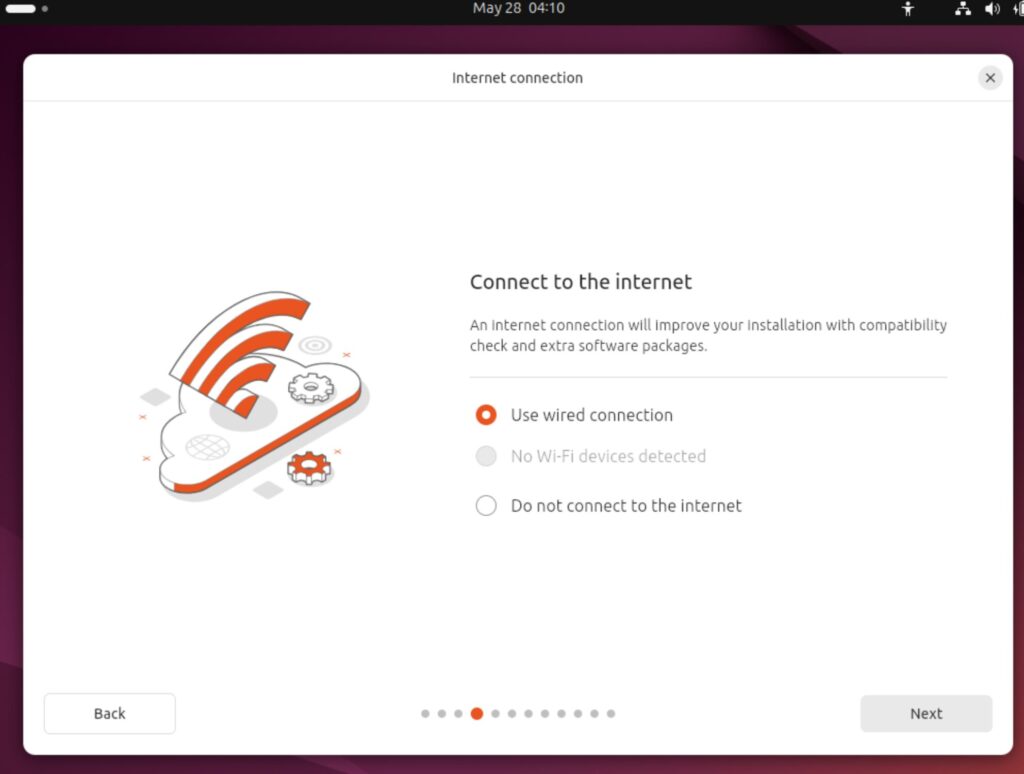Click the wired network status icon
1024x774 pixels.
coord(963,9)
